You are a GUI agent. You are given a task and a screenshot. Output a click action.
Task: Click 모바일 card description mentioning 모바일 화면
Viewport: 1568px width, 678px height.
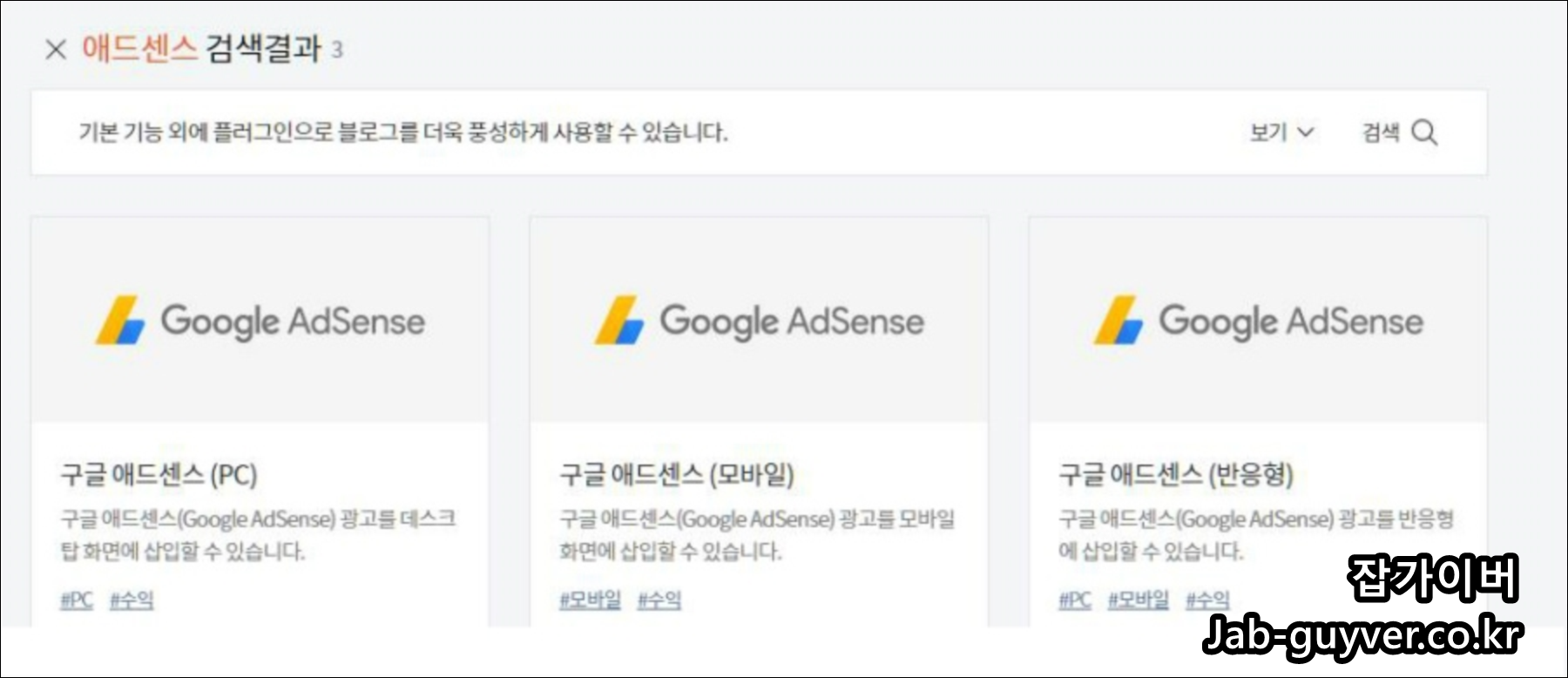pyautogui.click(x=757, y=535)
